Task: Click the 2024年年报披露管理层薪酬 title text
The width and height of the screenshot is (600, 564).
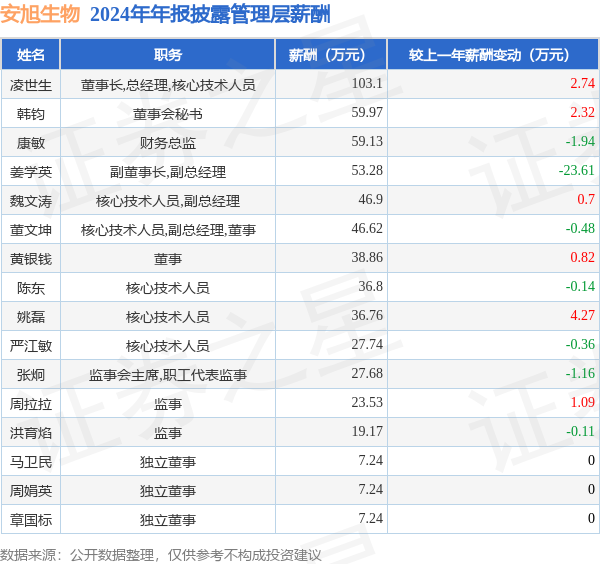Action: tap(210, 15)
